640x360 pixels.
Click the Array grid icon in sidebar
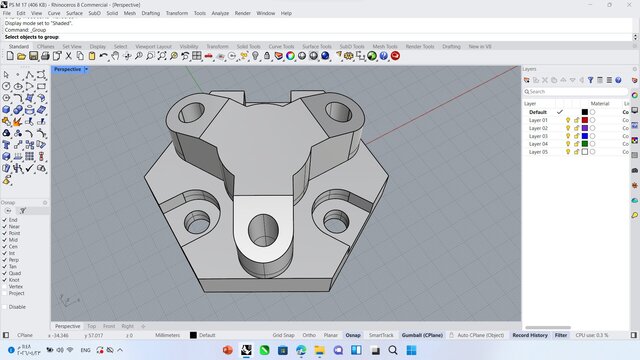point(29,156)
